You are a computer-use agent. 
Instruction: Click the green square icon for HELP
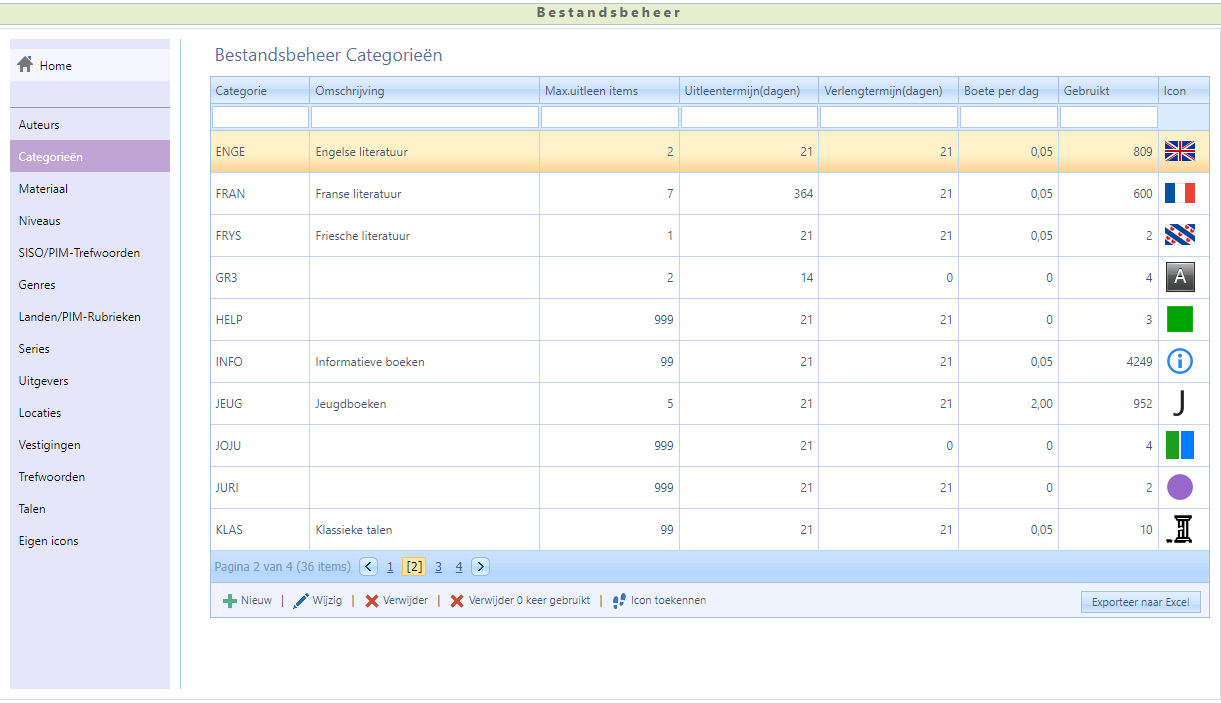point(1180,320)
